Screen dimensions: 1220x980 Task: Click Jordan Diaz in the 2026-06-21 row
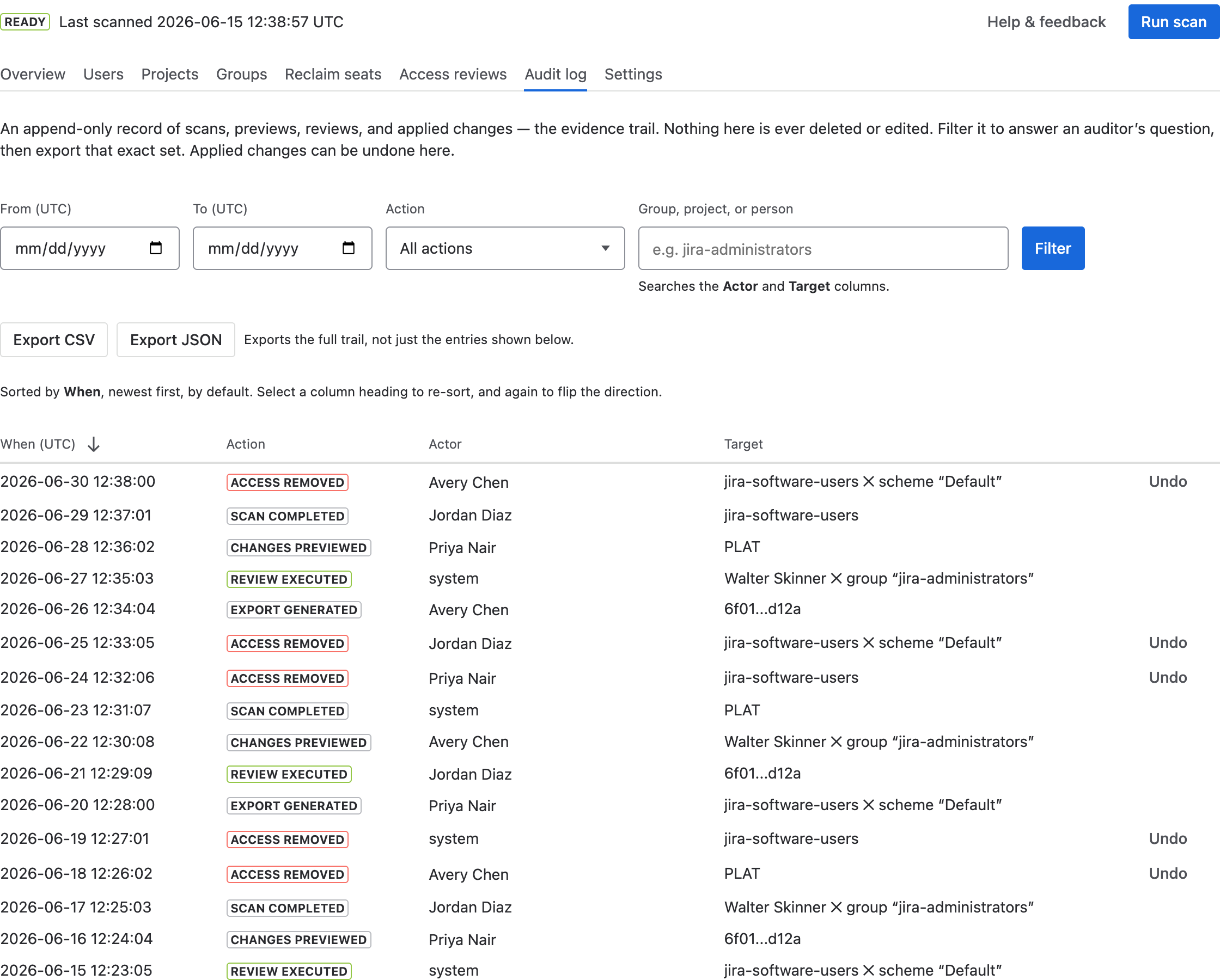click(x=470, y=774)
